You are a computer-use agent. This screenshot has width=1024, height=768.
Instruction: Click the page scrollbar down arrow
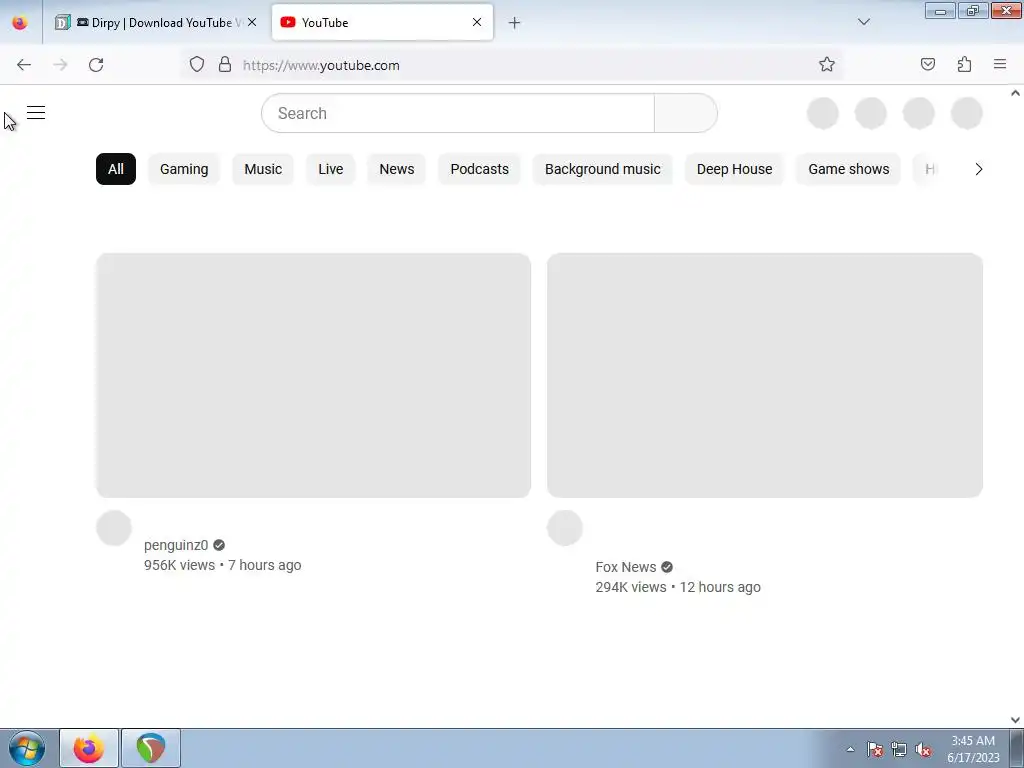click(x=1016, y=720)
